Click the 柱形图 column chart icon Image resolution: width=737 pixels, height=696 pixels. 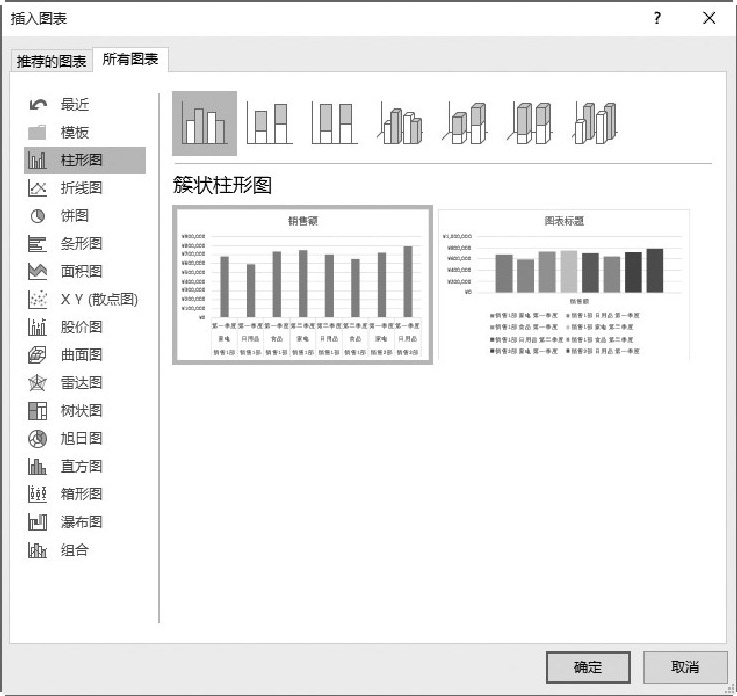(x=37, y=160)
